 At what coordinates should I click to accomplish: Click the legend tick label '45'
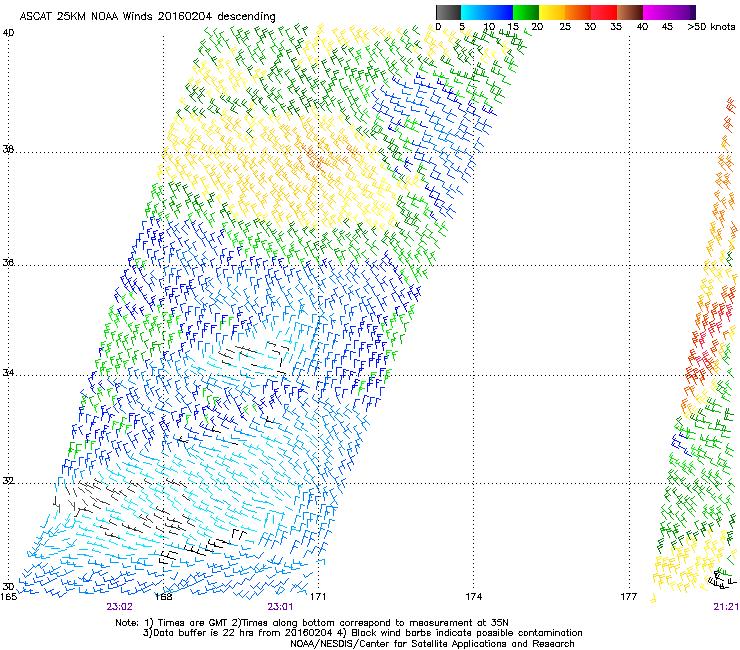667,27
